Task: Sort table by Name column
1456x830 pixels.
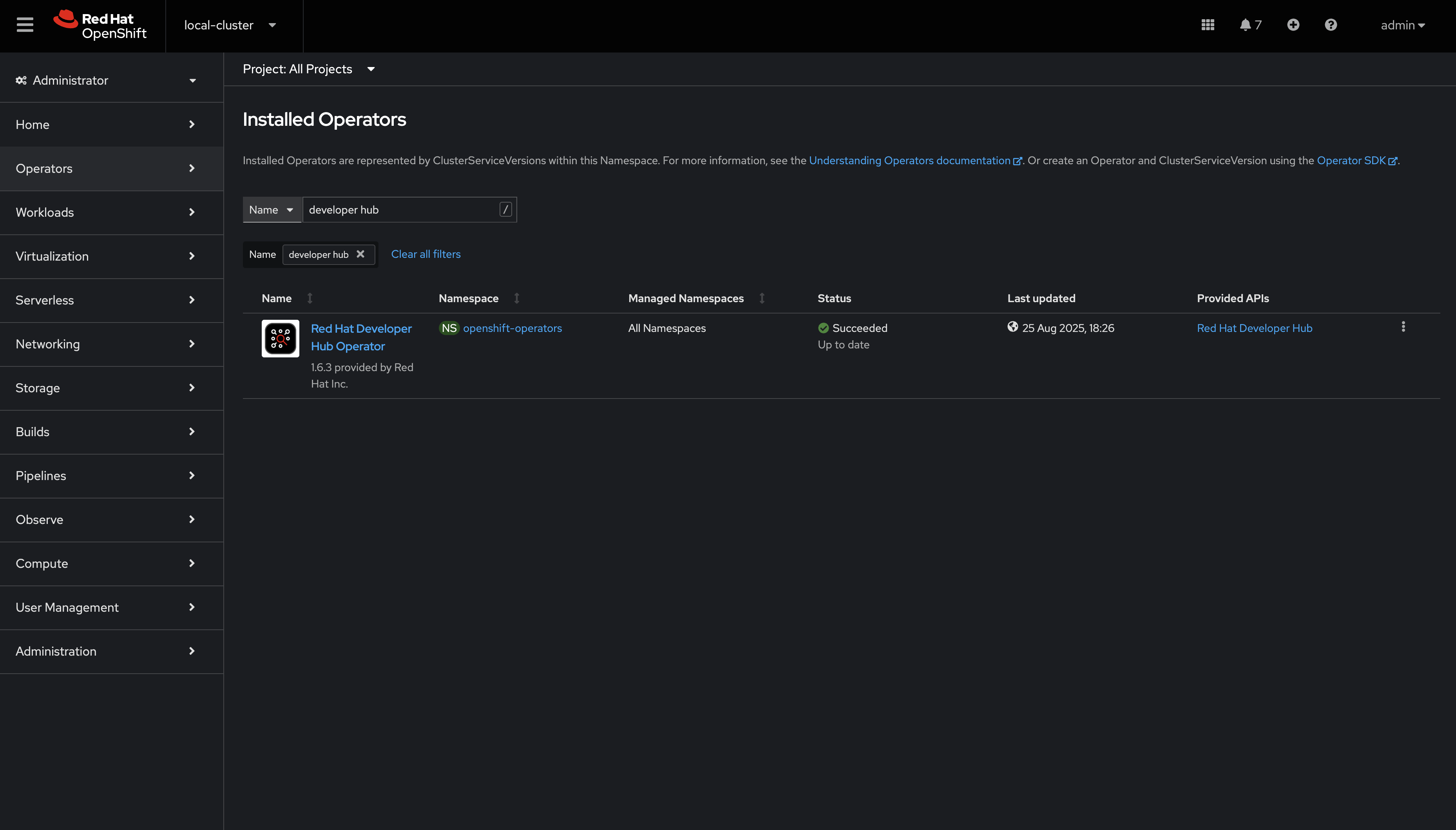Action: pos(310,298)
